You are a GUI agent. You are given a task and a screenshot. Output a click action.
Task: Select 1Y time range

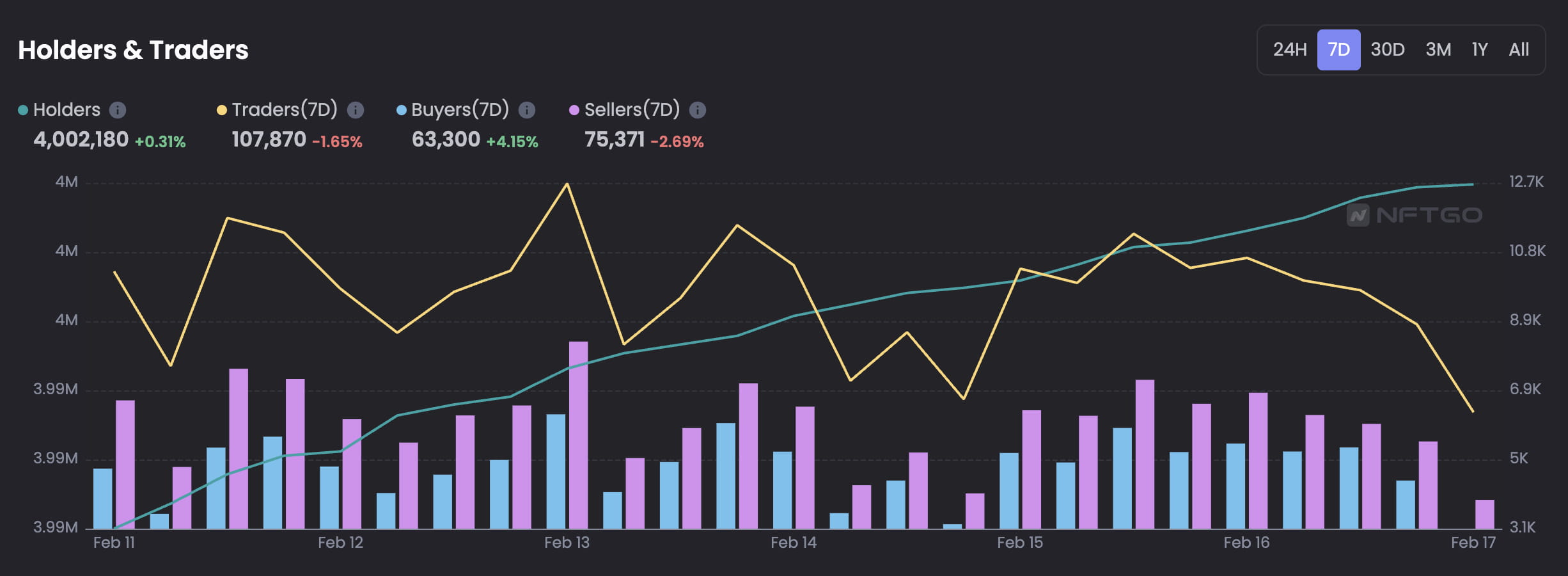tap(1480, 50)
